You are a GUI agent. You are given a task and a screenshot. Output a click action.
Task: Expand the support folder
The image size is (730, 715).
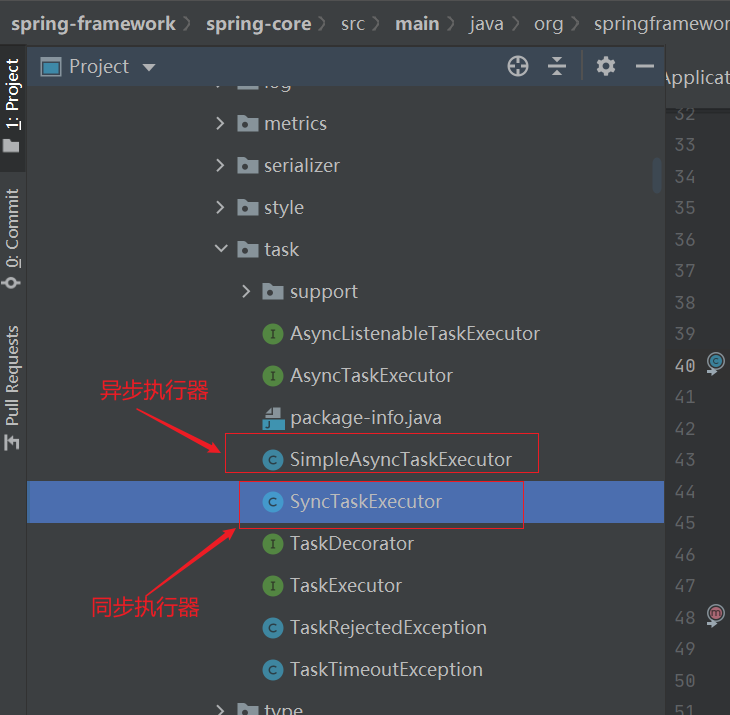pyautogui.click(x=246, y=292)
